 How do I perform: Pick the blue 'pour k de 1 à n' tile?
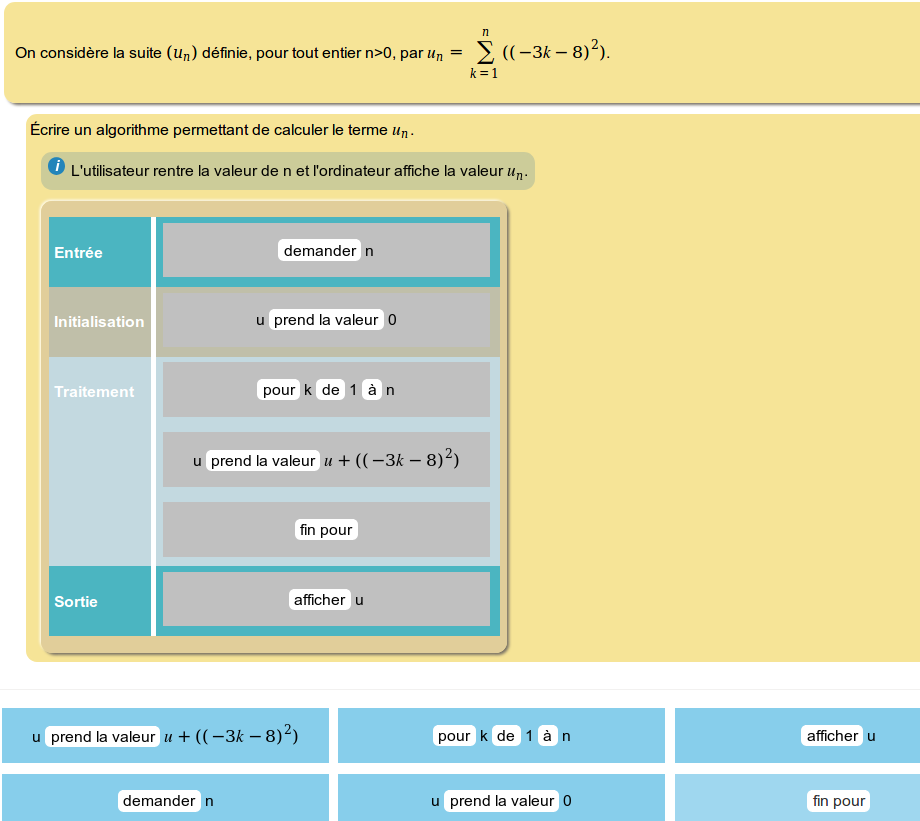coord(501,736)
